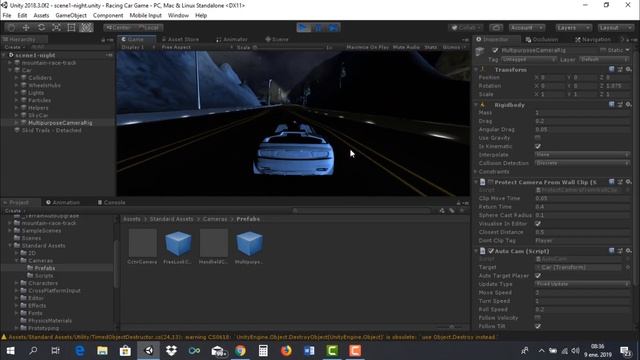
Task: Open Dropbox in taskbar
Action: point(171,351)
